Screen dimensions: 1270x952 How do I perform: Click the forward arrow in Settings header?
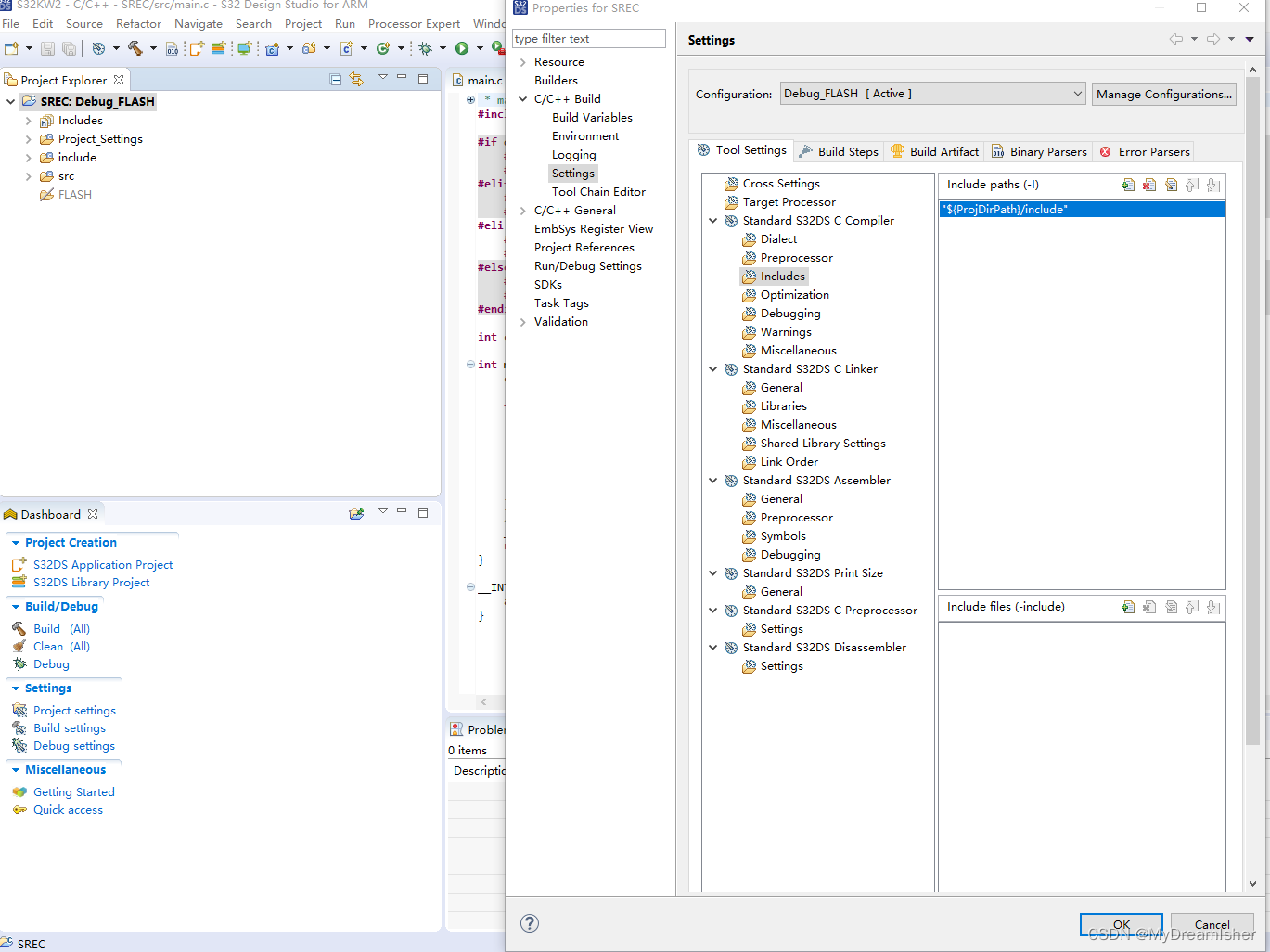pos(1213,39)
